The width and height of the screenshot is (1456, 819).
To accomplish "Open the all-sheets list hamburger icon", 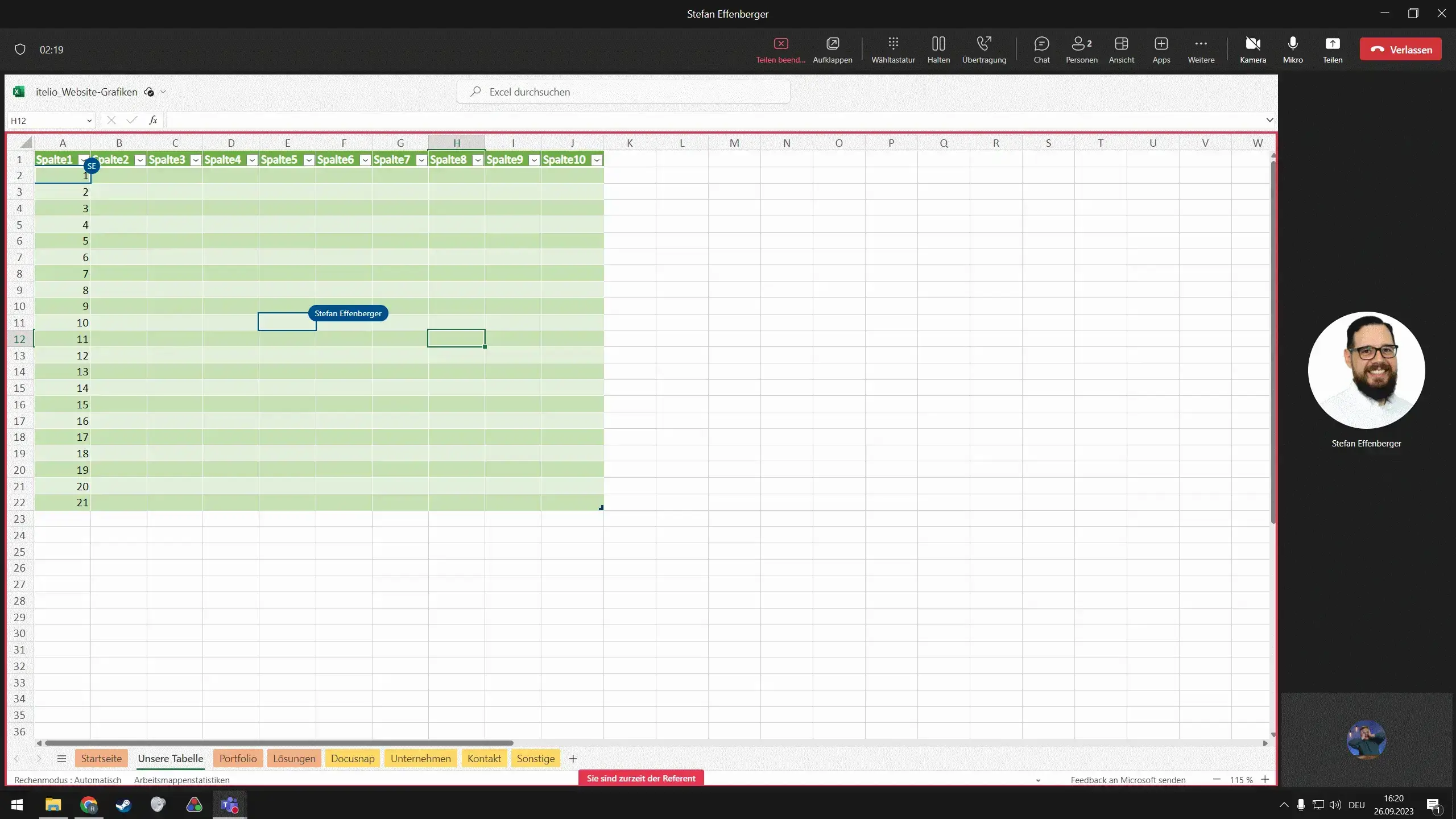I will click(x=61, y=758).
